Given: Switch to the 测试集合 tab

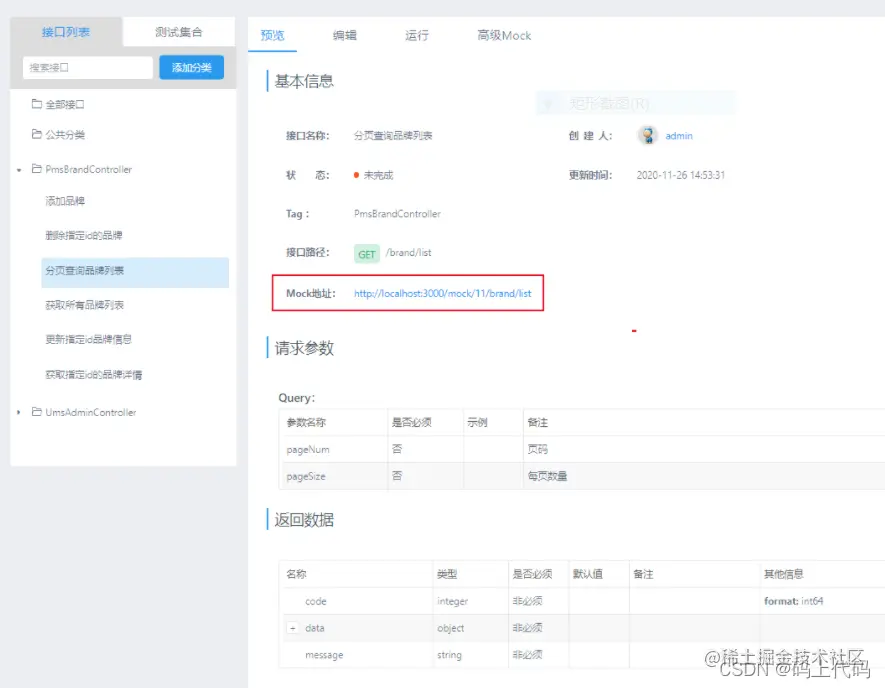Looking at the screenshot, I should point(179,32).
